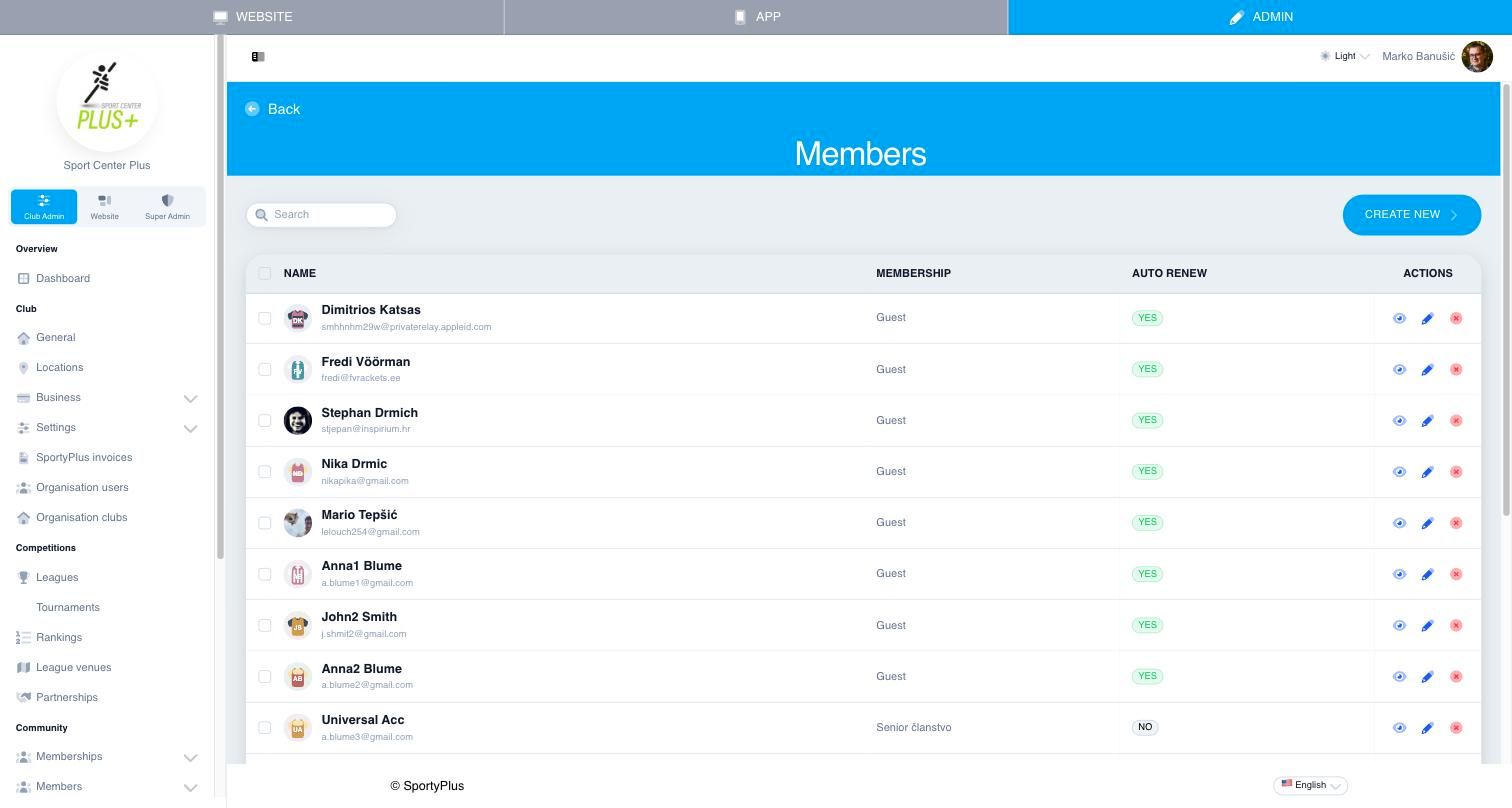The image size is (1512, 808).
Task: Open Mario Tepšić profile picture
Action: point(298,523)
